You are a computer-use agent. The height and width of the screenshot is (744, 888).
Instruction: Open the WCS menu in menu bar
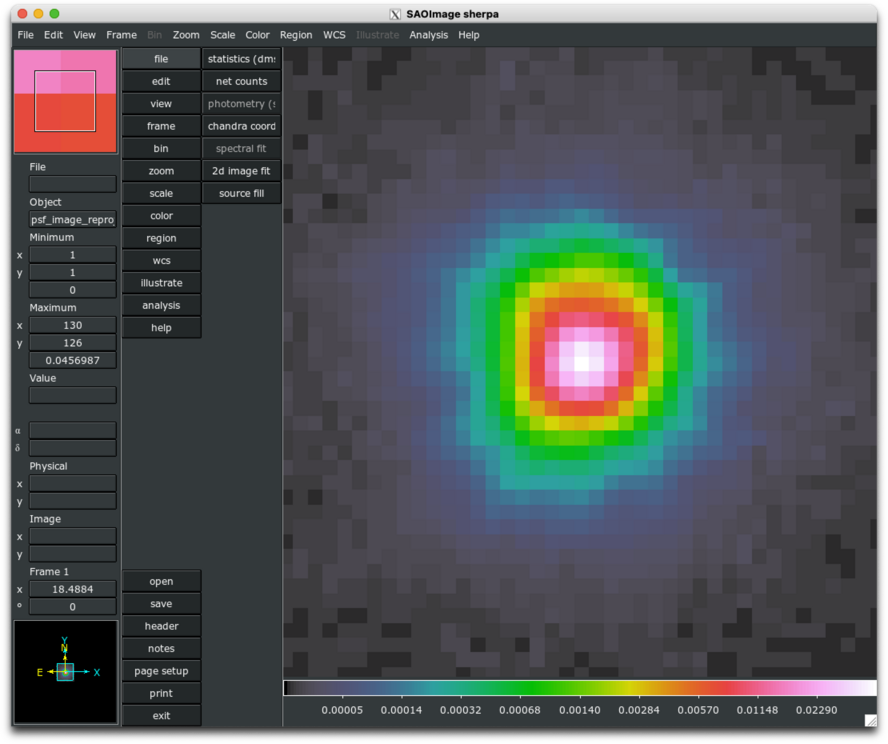click(x=334, y=35)
